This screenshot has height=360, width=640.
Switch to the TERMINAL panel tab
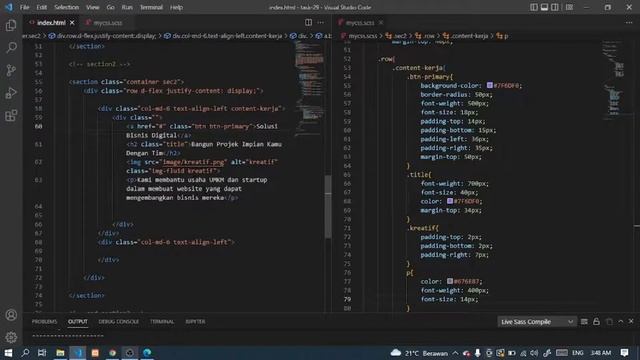coord(162,322)
